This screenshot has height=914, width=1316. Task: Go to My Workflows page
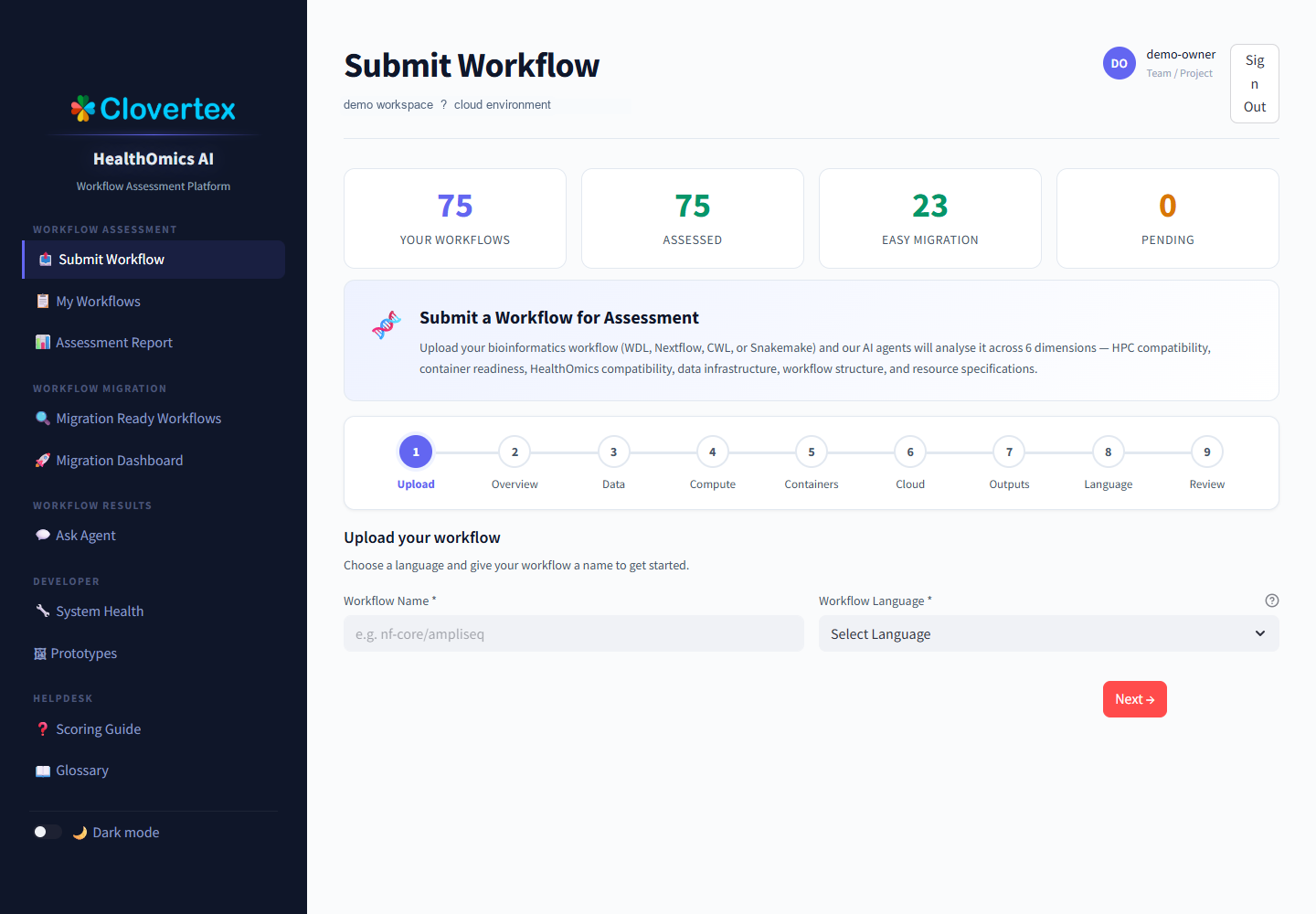click(154, 302)
